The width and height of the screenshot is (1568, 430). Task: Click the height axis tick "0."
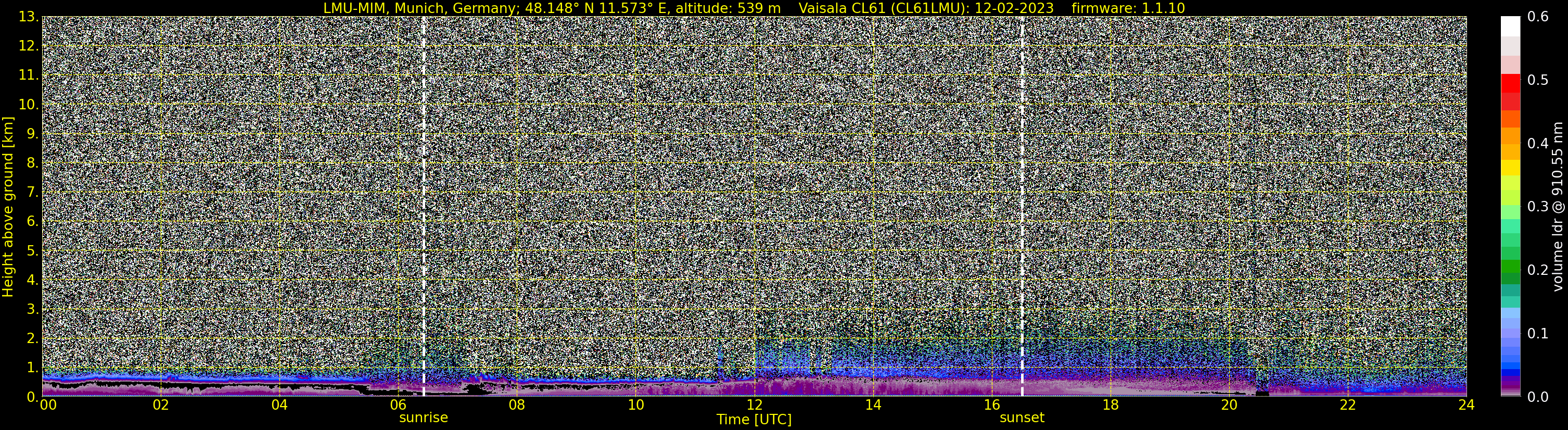tap(32, 397)
